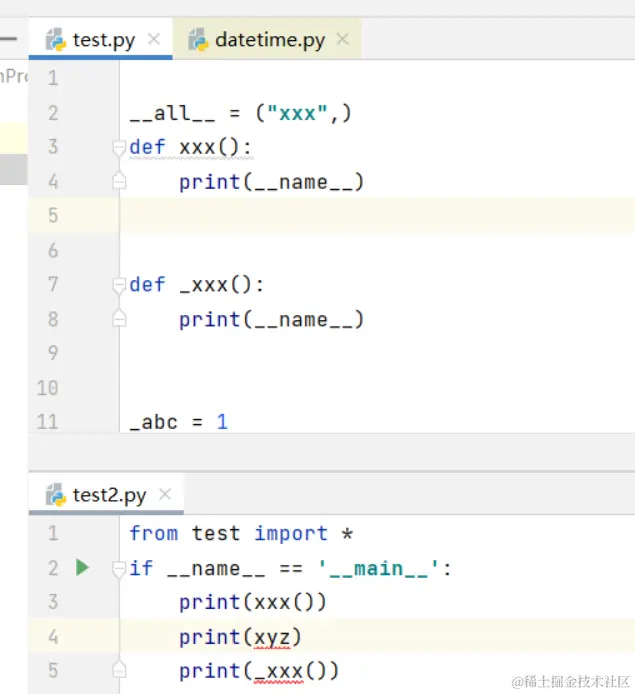Place cursor on highlighted empty line 5 in test.py
The width and height of the screenshot is (635, 694).
tap(376, 216)
